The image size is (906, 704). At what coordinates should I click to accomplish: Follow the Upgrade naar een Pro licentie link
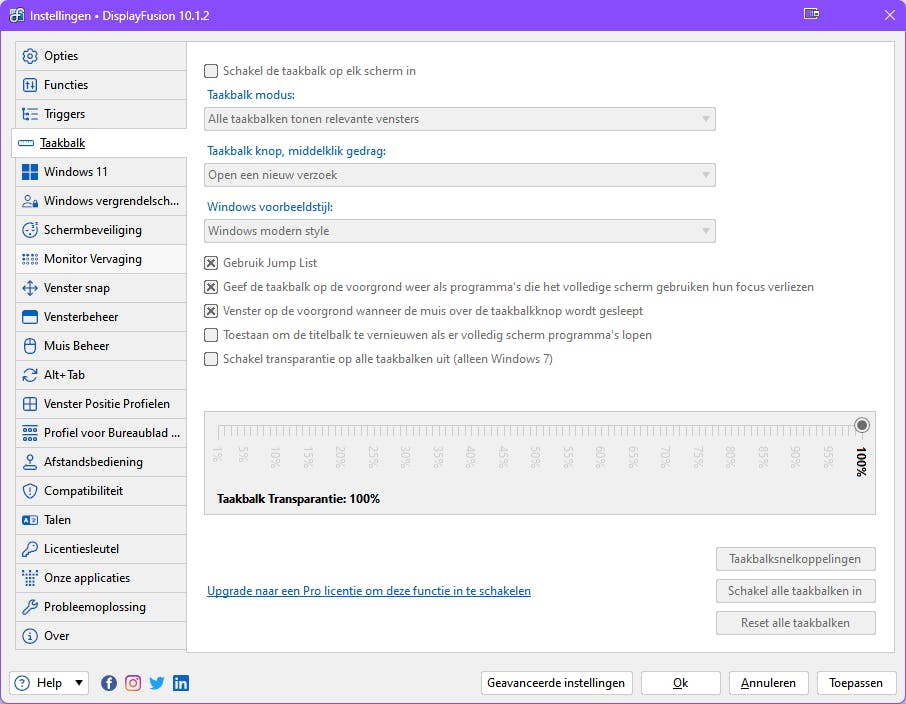coord(369,591)
